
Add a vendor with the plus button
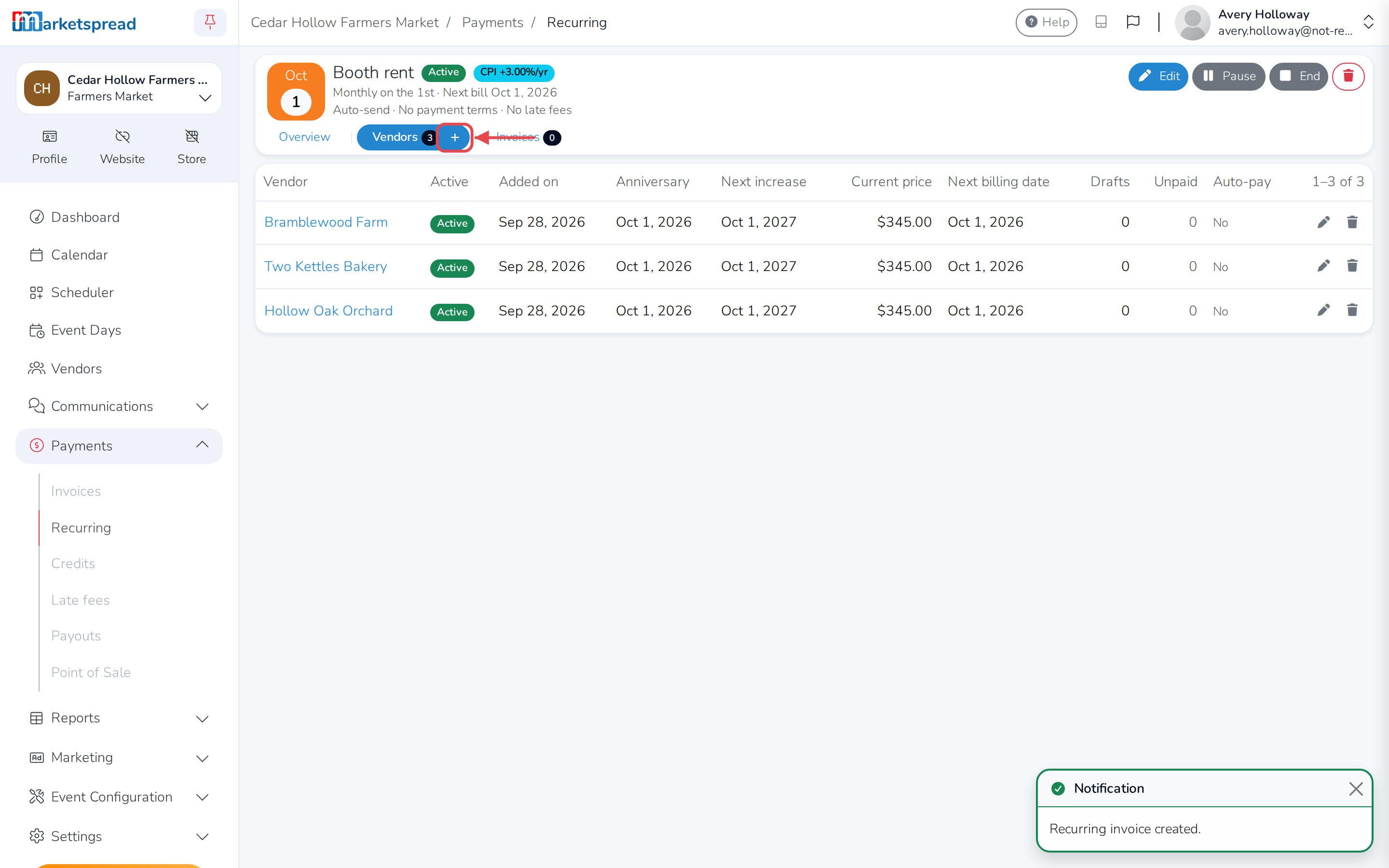point(455,138)
